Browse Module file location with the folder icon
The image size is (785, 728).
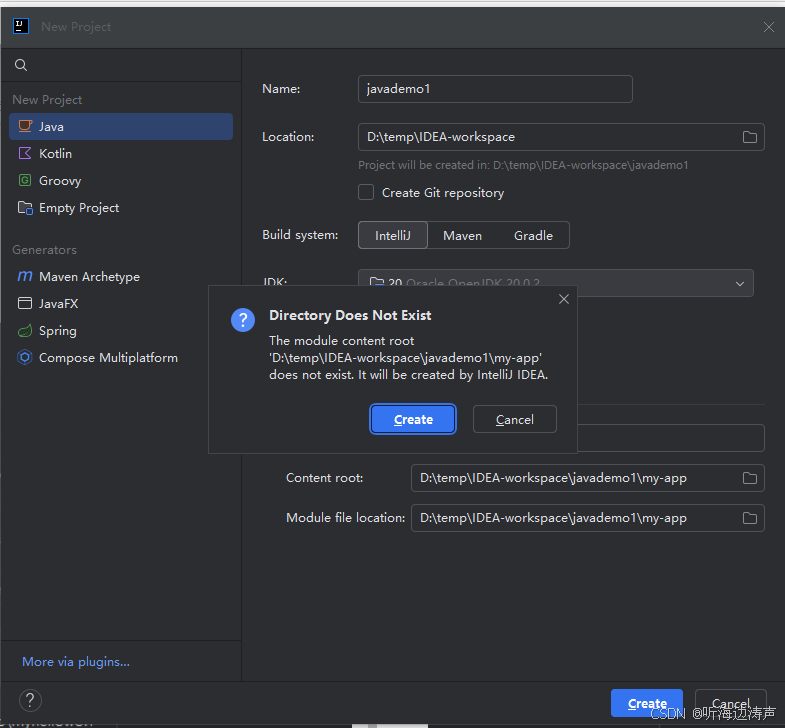tap(749, 518)
